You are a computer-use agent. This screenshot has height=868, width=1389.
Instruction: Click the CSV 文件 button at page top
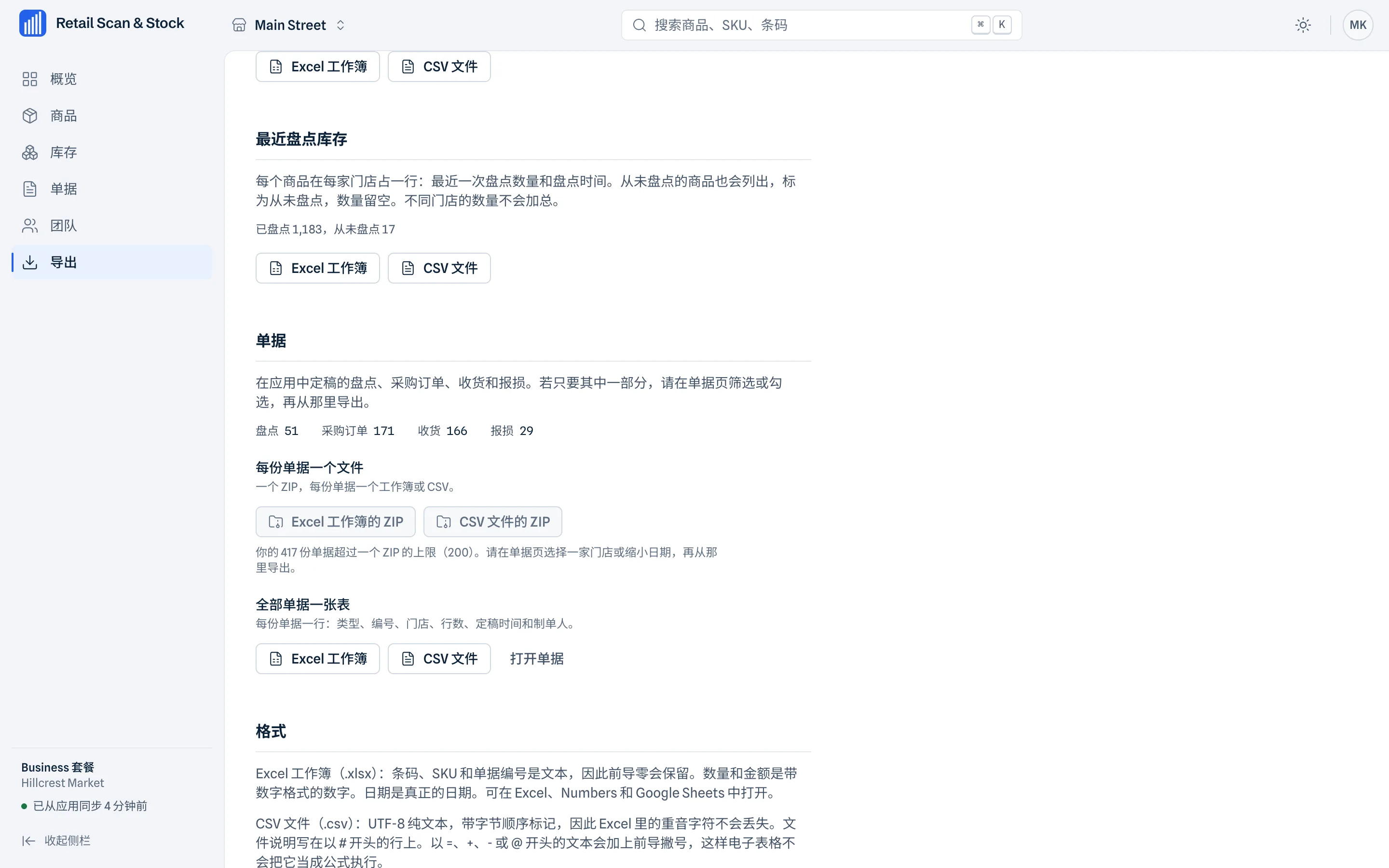click(439, 67)
